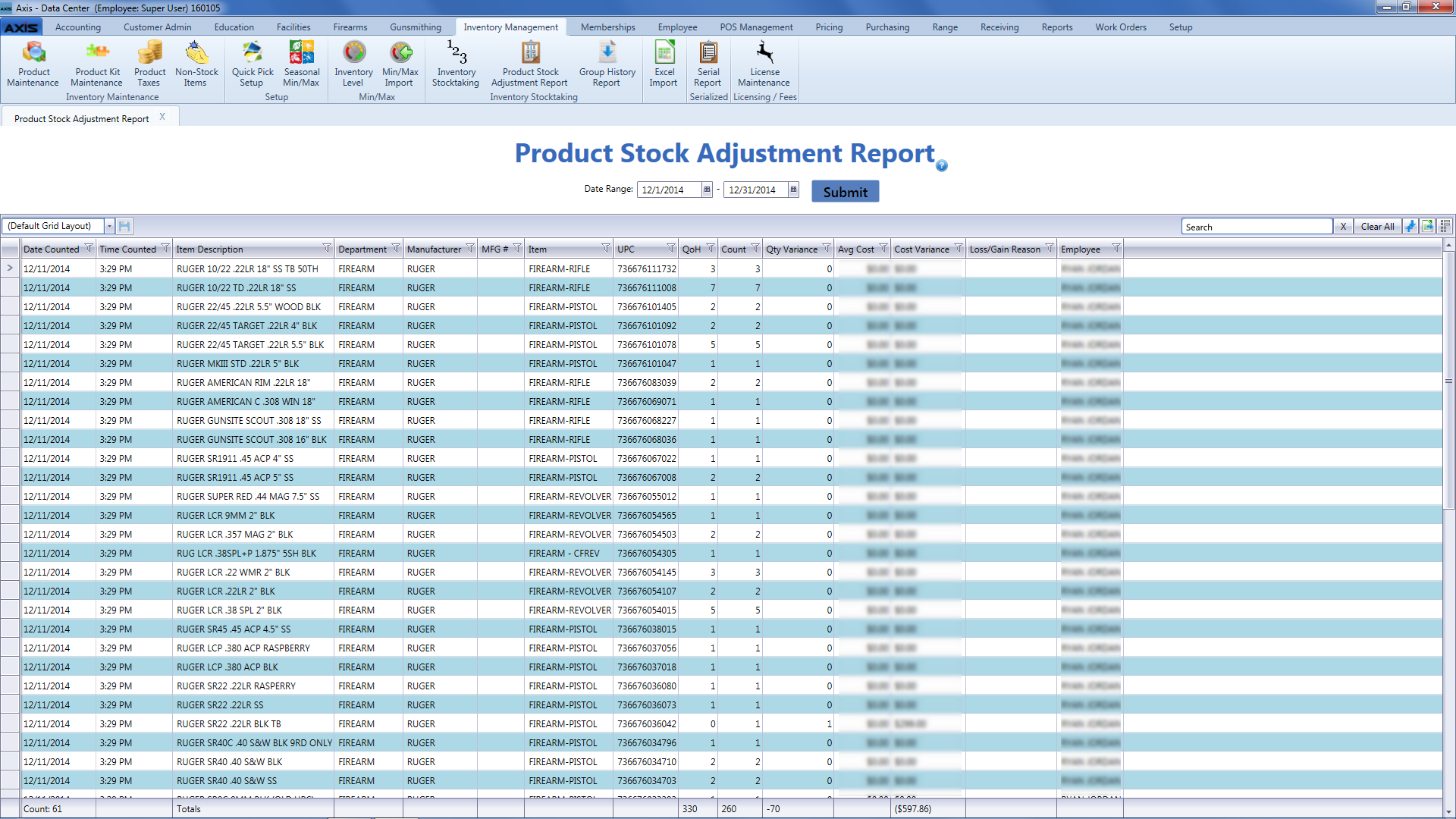Click the Clear All button
The height and width of the screenshot is (819, 1456).
(x=1377, y=226)
